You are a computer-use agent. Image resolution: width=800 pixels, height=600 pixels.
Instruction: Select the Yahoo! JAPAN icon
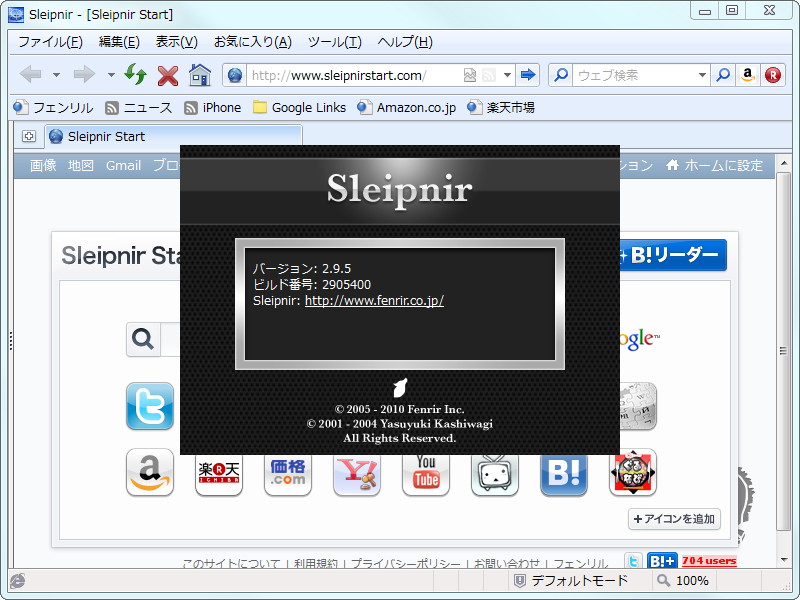357,475
